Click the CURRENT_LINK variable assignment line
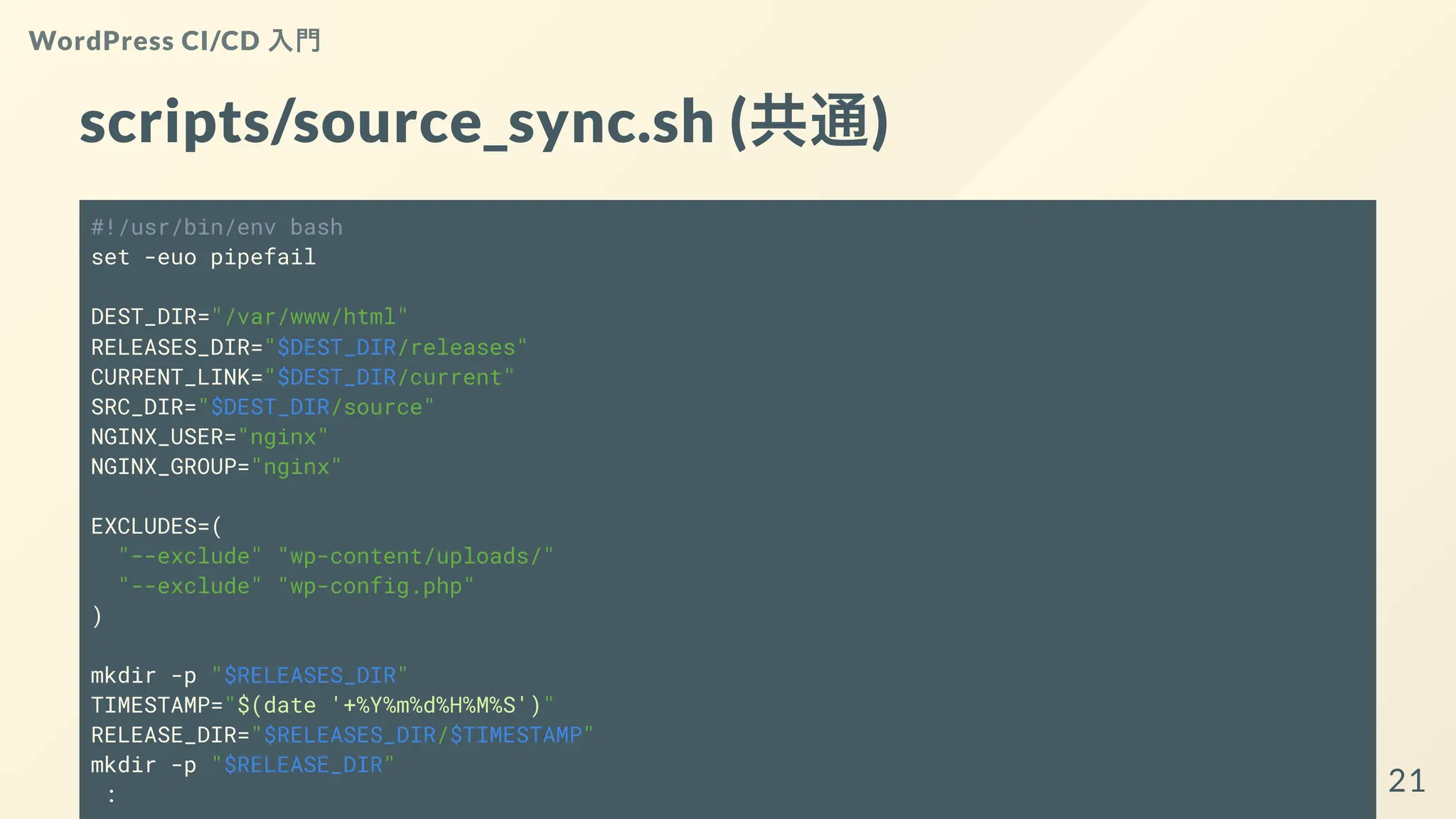 point(302,378)
